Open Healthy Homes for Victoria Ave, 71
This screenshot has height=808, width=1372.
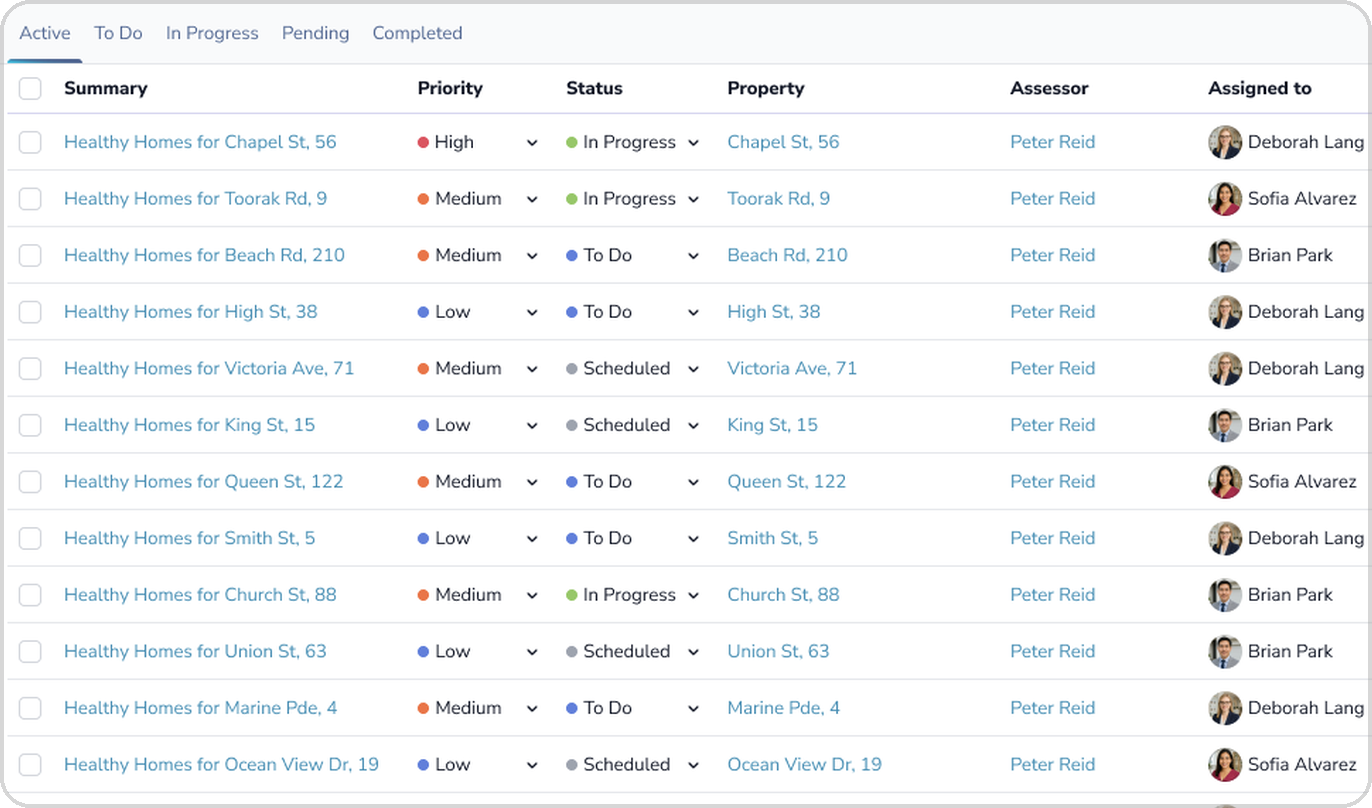coord(209,368)
